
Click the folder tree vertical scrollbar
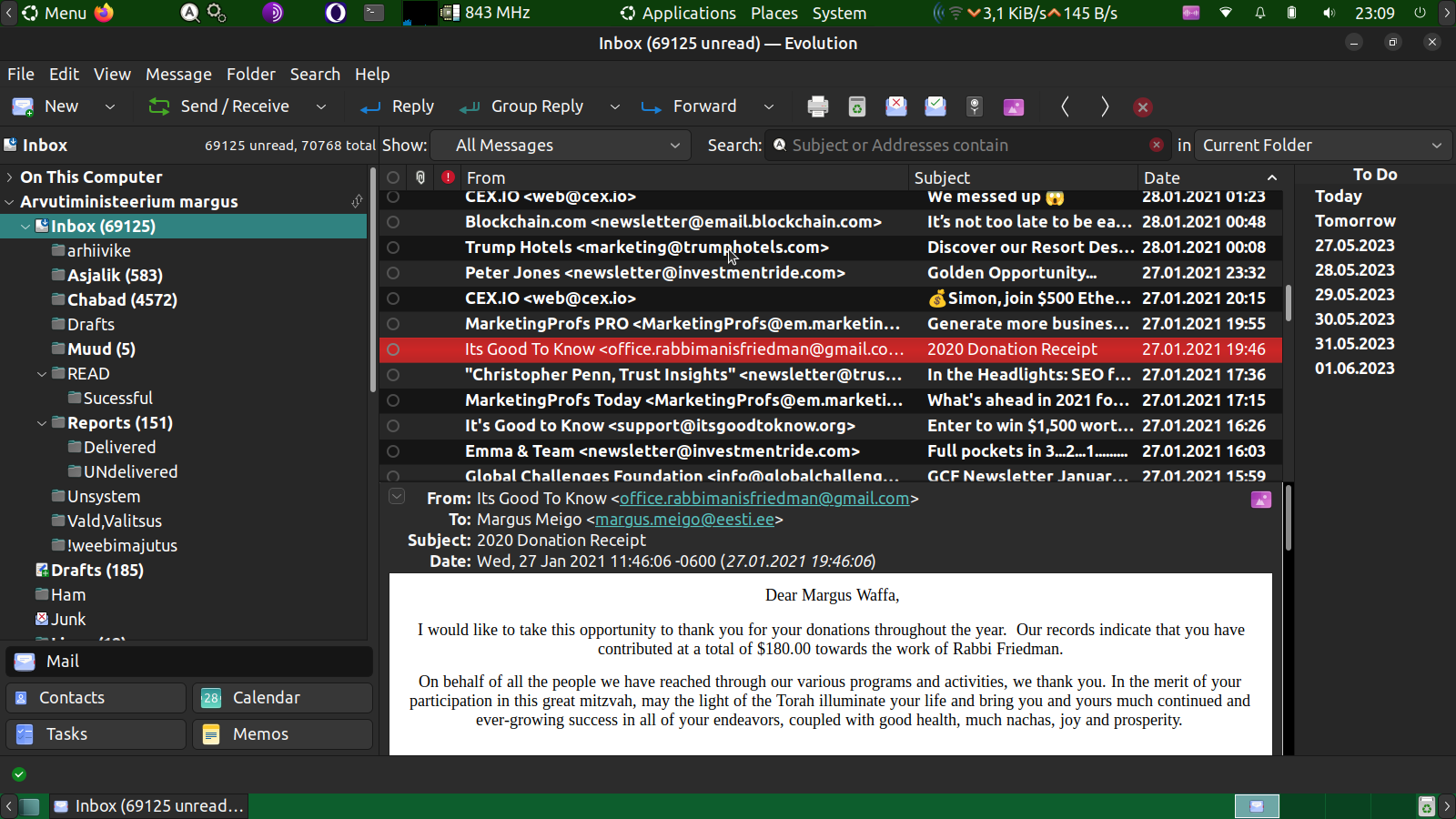coord(372,280)
